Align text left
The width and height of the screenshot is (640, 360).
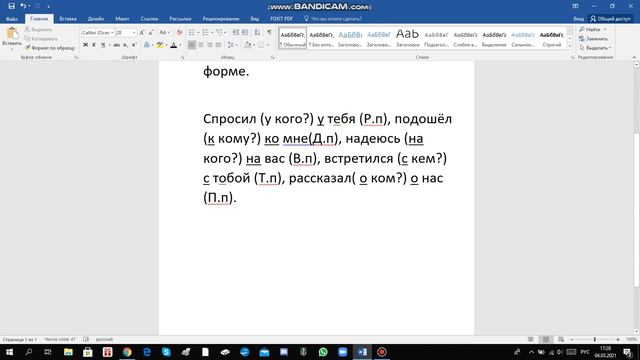(192, 45)
